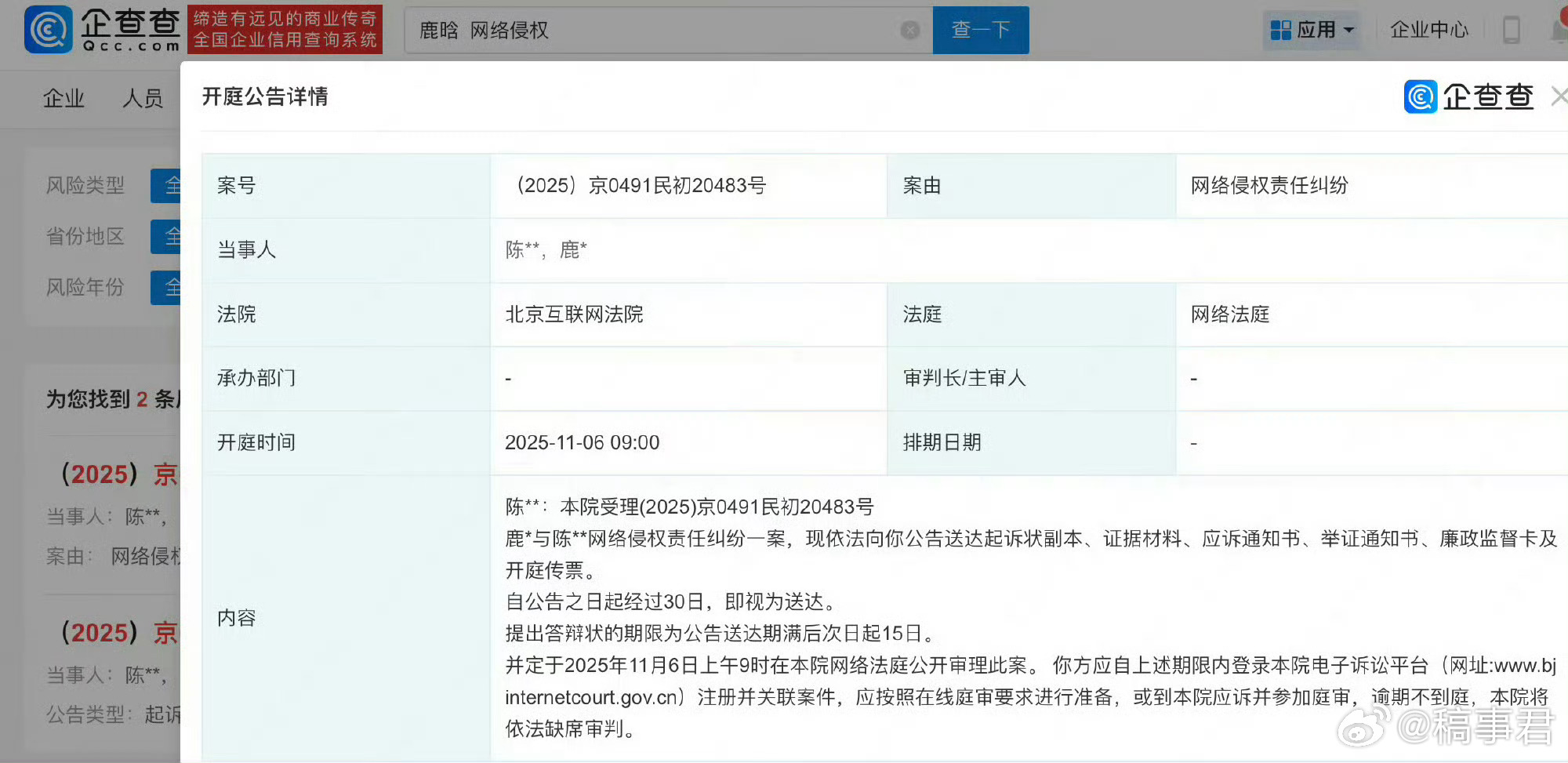Switch to the 人员 tab
The width and height of the screenshot is (1568, 763).
143,98
